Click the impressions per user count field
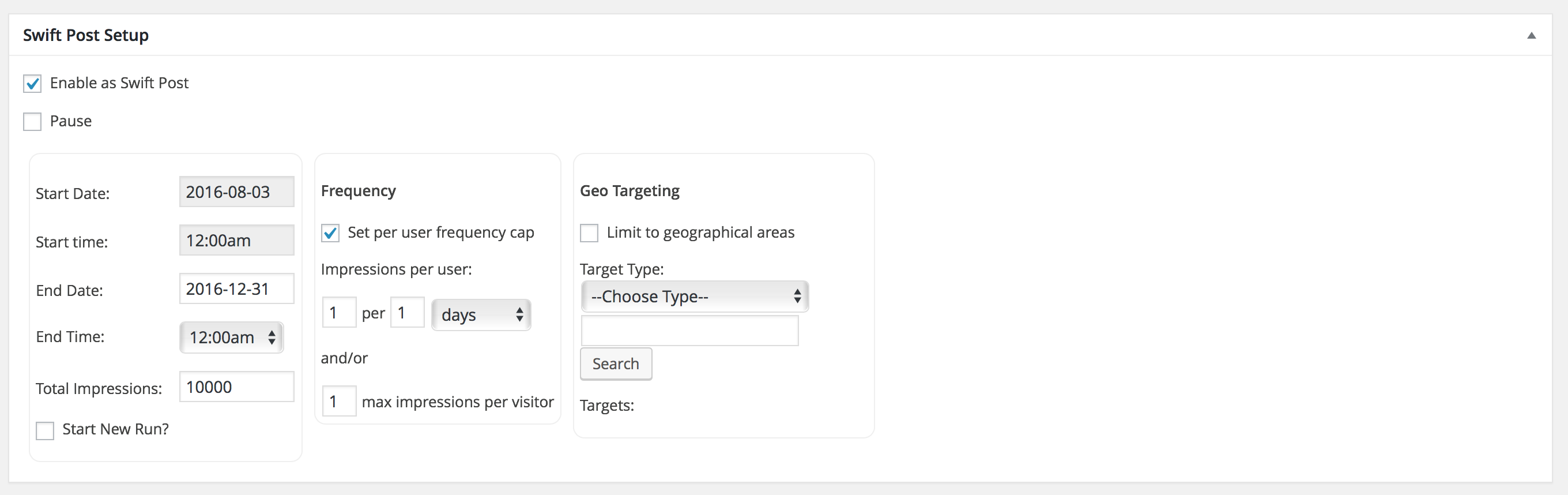 pyautogui.click(x=338, y=313)
